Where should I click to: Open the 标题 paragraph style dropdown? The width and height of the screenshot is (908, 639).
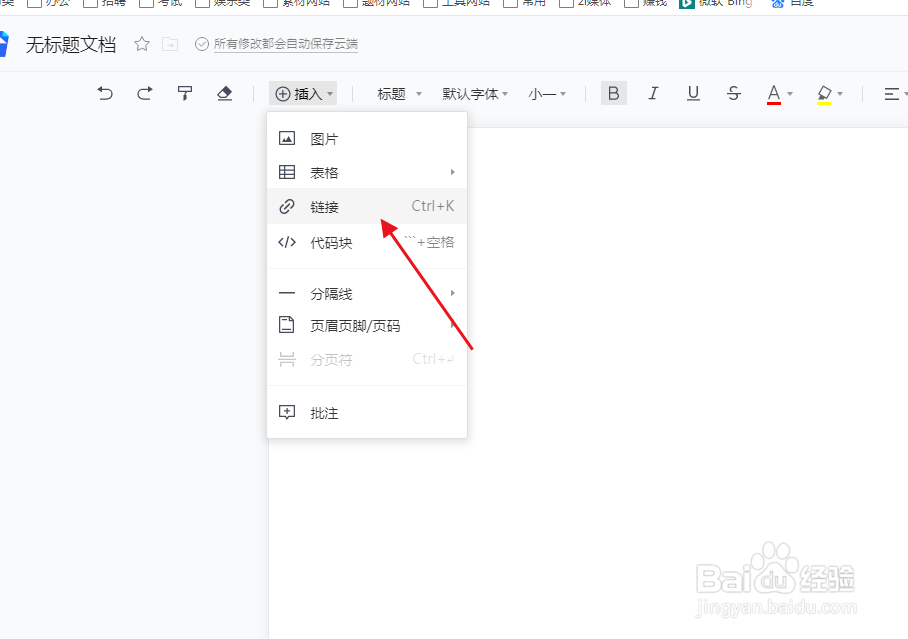point(399,94)
